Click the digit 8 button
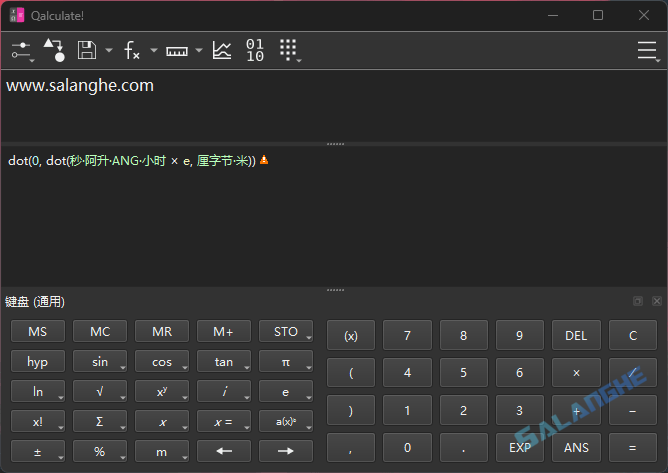This screenshot has height=473, width=668. pos(464,335)
